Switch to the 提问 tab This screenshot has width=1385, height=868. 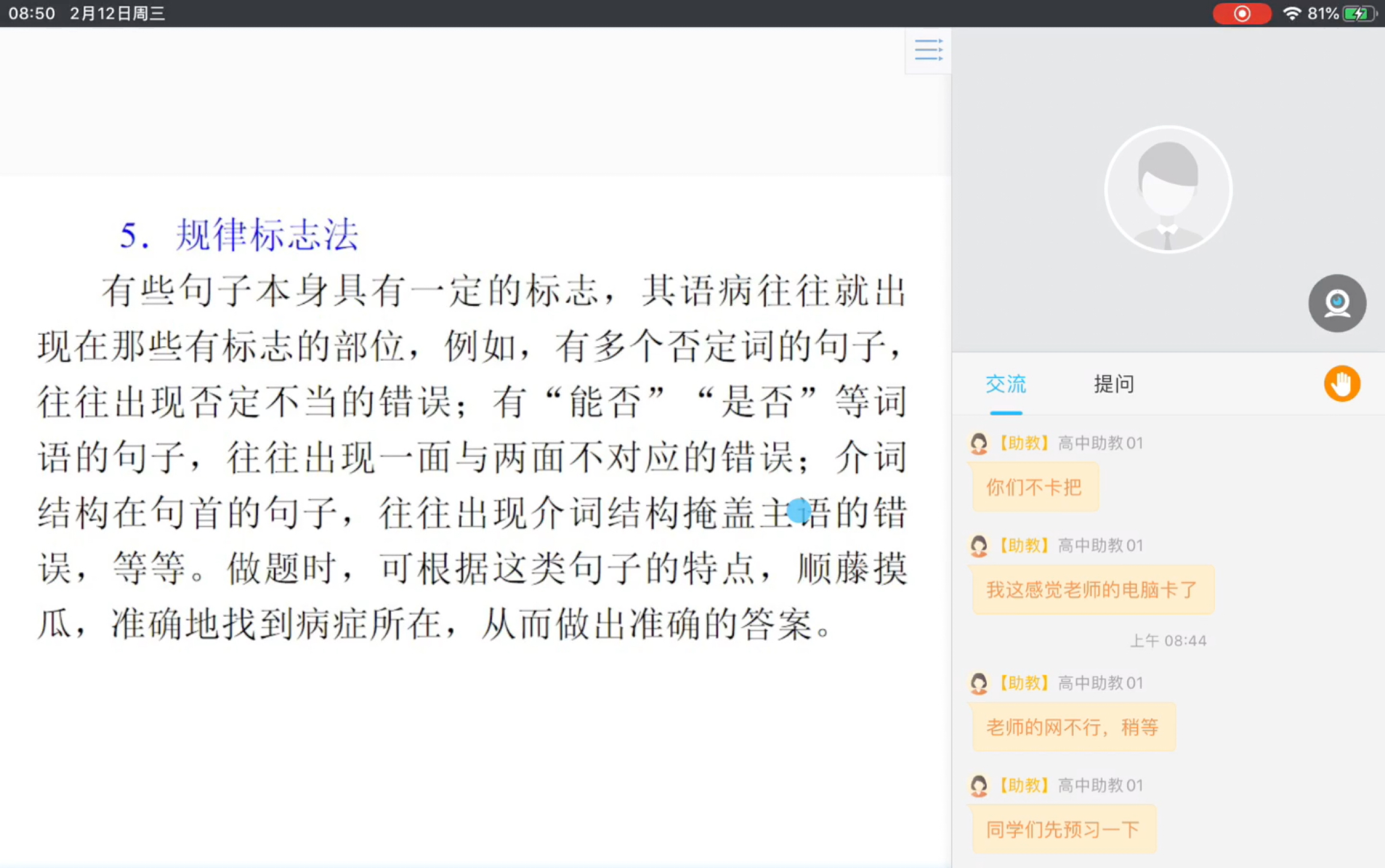tap(1113, 384)
